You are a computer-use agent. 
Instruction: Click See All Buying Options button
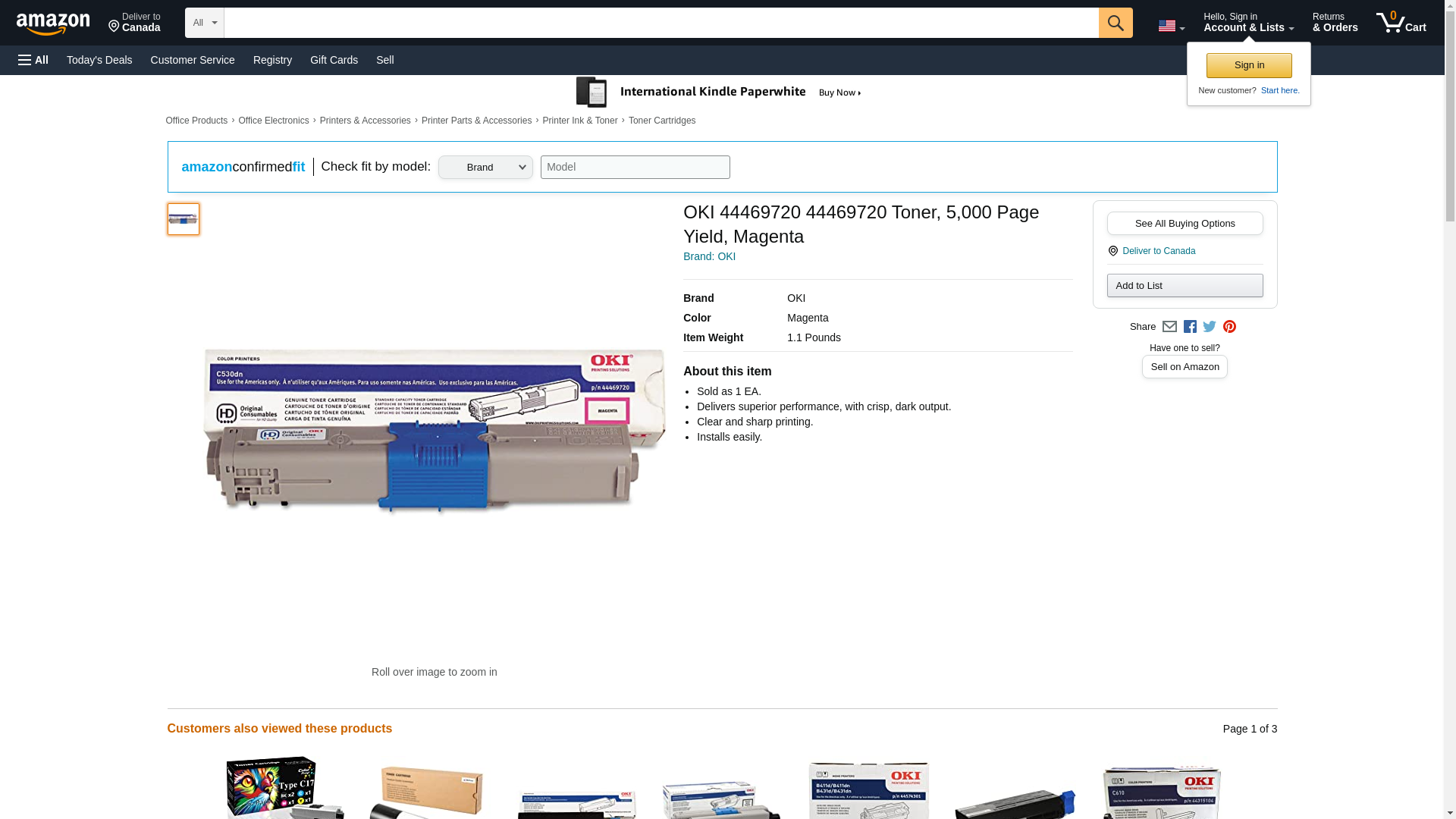coord(1185,224)
